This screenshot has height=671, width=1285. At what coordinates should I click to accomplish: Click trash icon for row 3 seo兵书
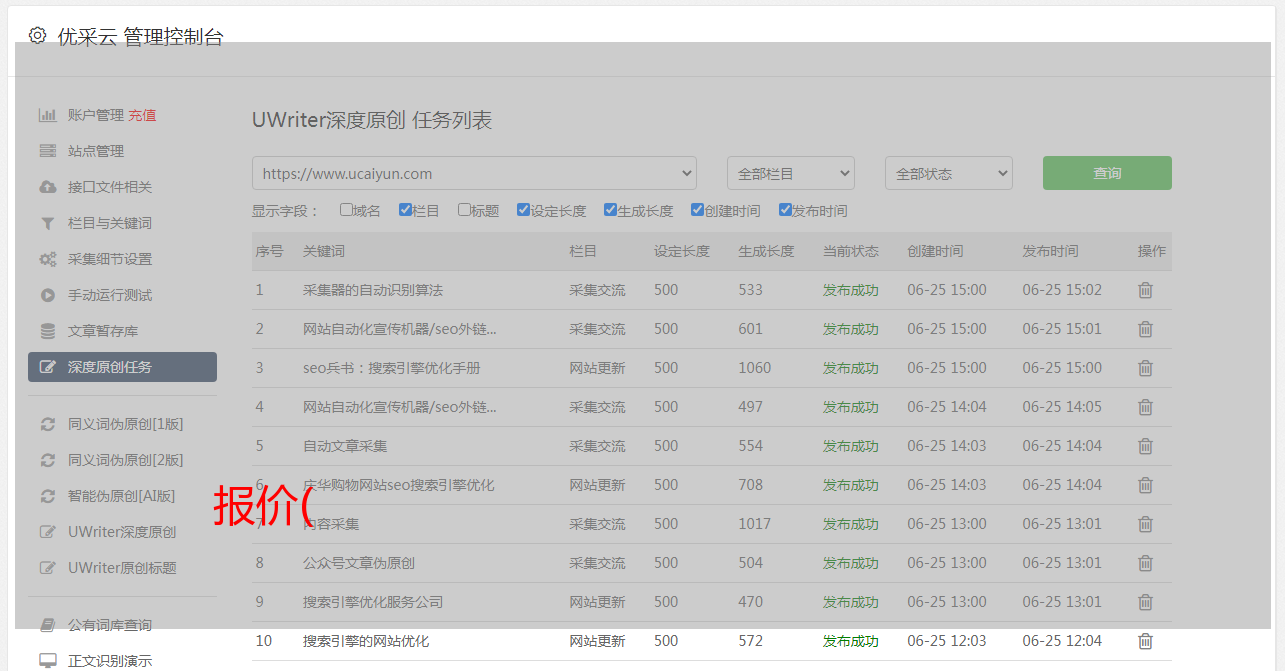coord(1145,368)
